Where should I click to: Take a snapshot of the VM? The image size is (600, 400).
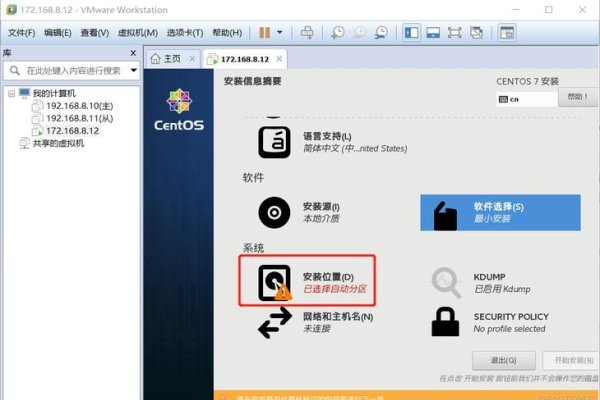[x=338, y=33]
